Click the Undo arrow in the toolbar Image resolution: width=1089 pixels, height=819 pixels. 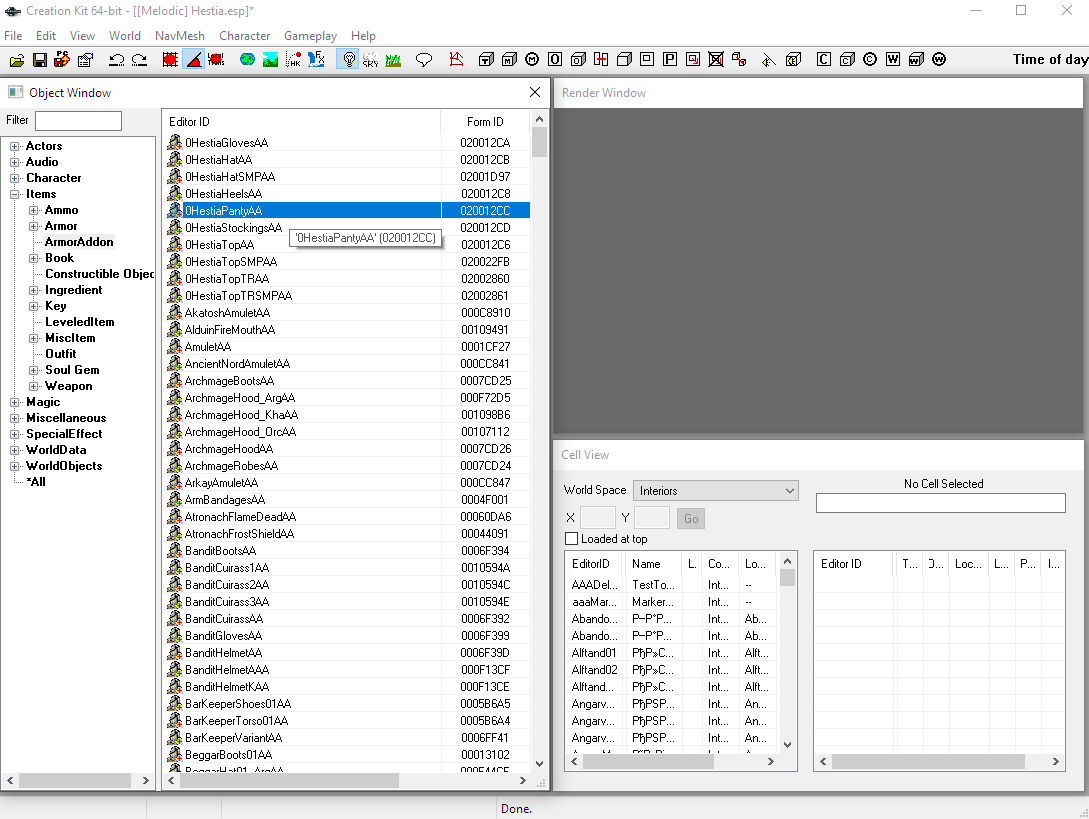coord(116,60)
